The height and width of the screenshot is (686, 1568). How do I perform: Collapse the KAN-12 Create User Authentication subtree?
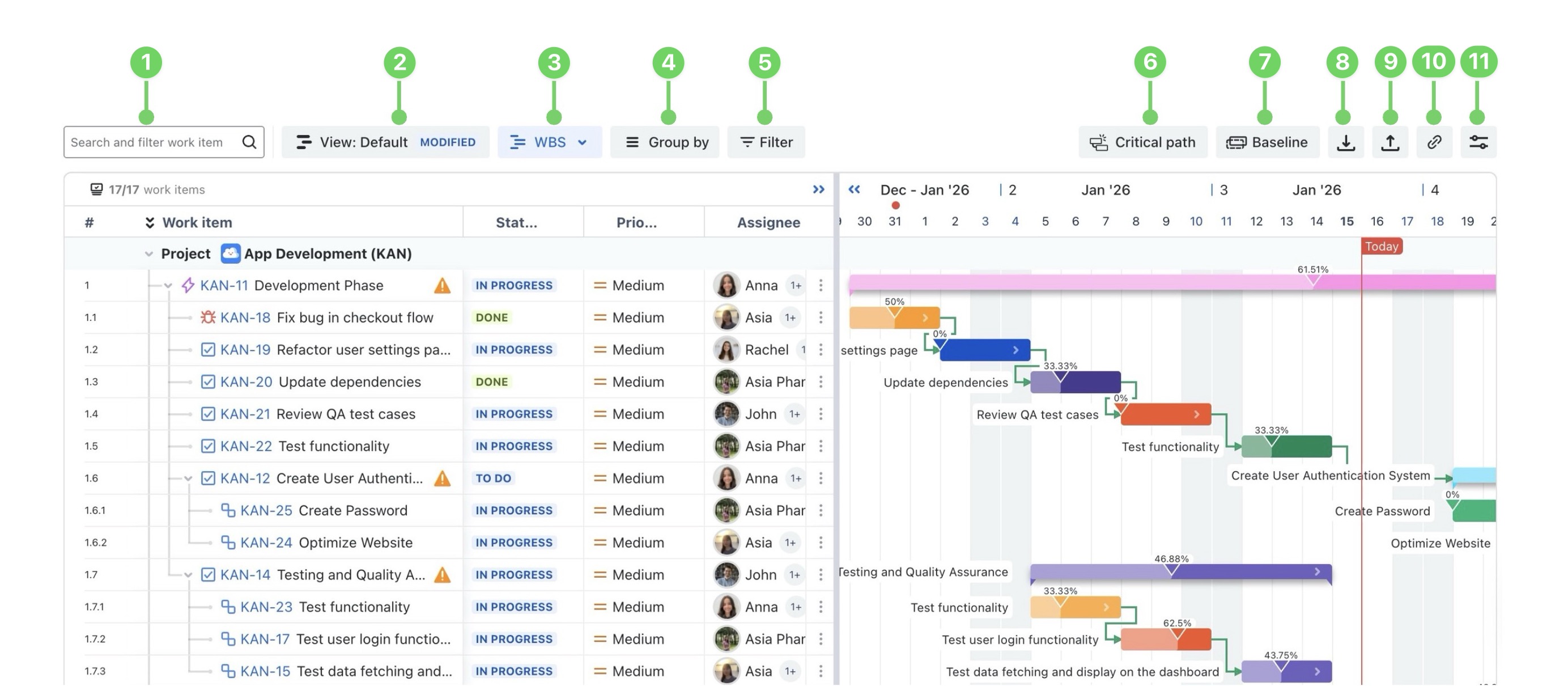click(188, 479)
